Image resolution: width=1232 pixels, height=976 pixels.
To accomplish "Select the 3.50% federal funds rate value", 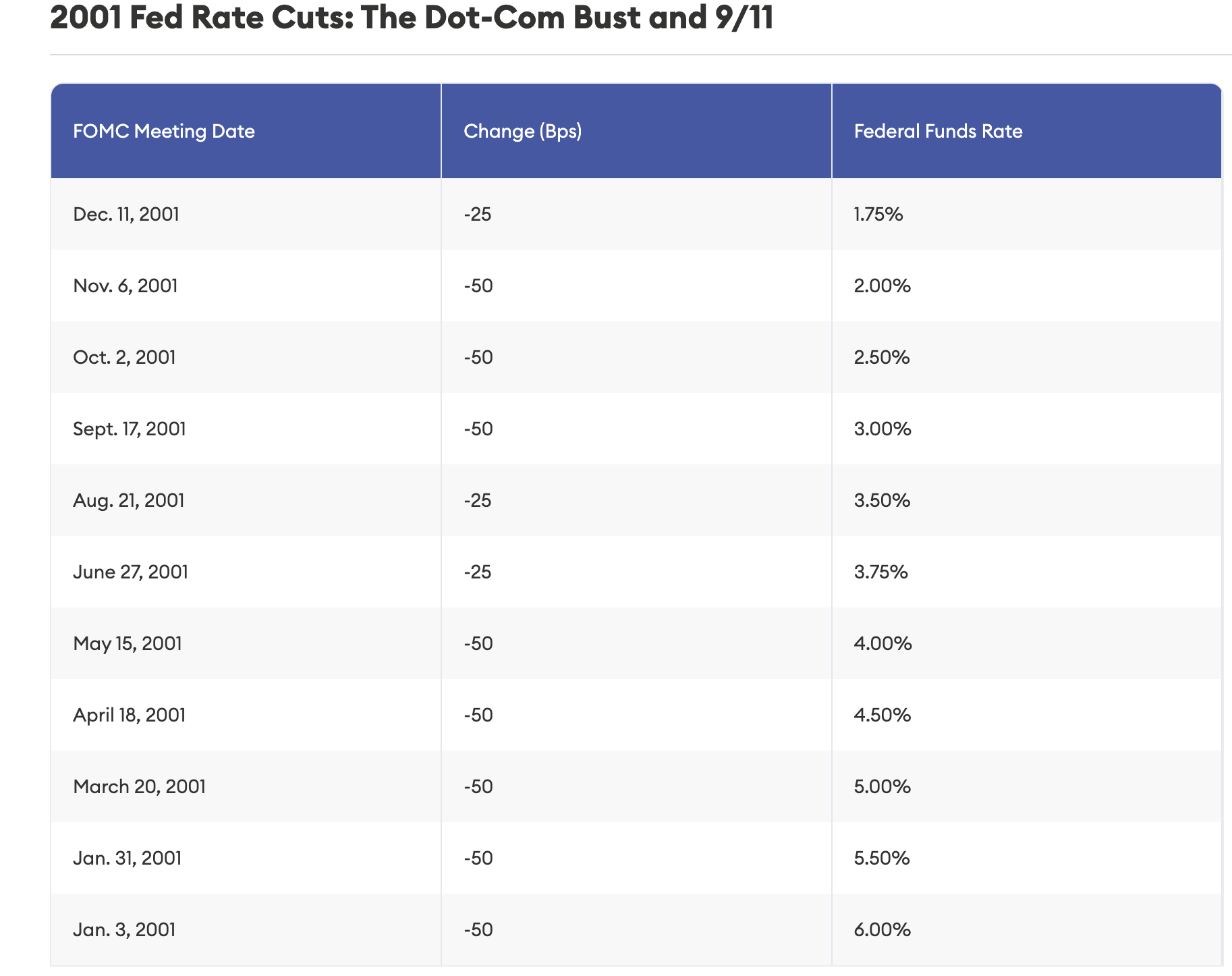I will pos(882,501).
